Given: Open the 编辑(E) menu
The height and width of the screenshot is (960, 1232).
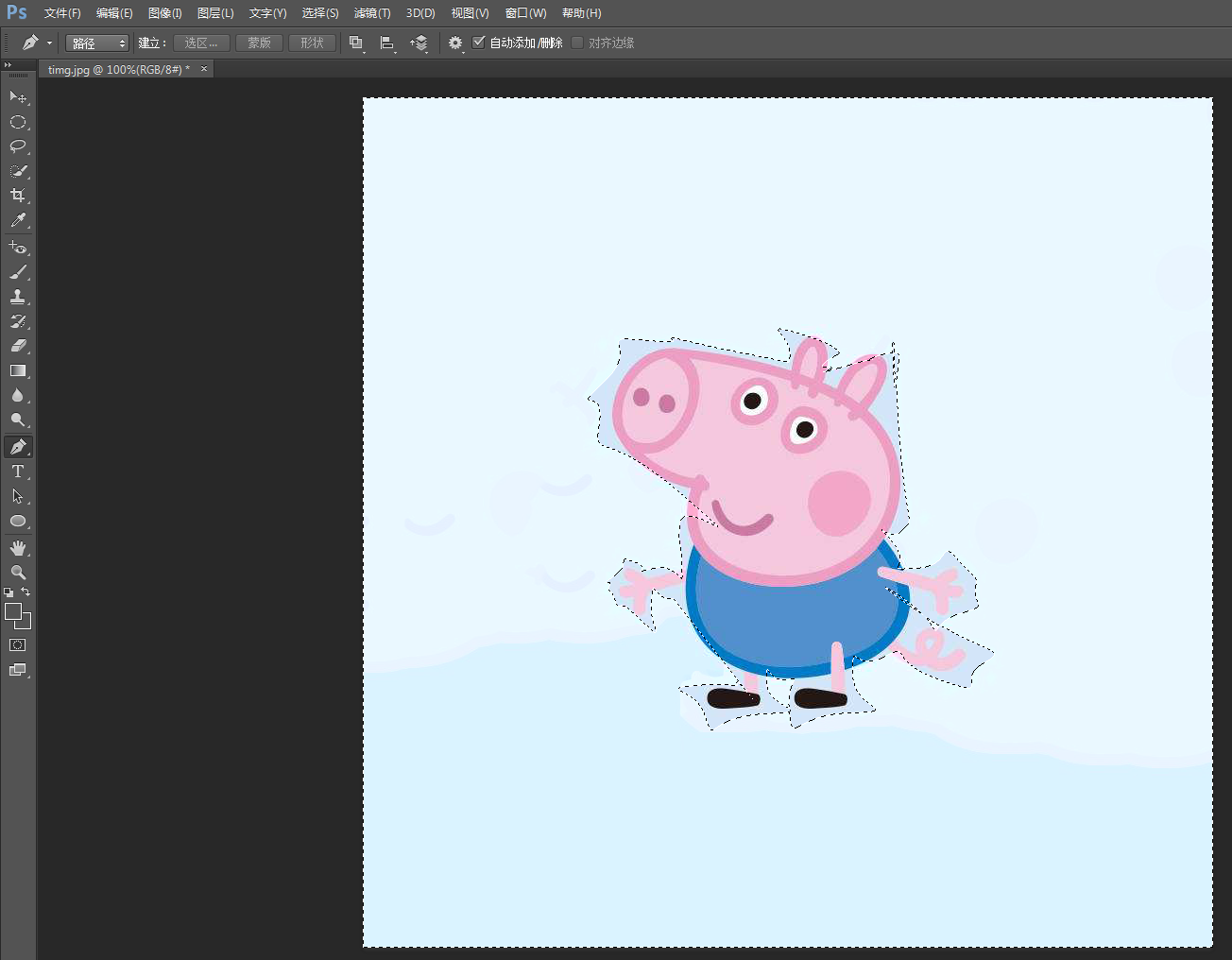Looking at the screenshot, I should [x=114, y=13].
